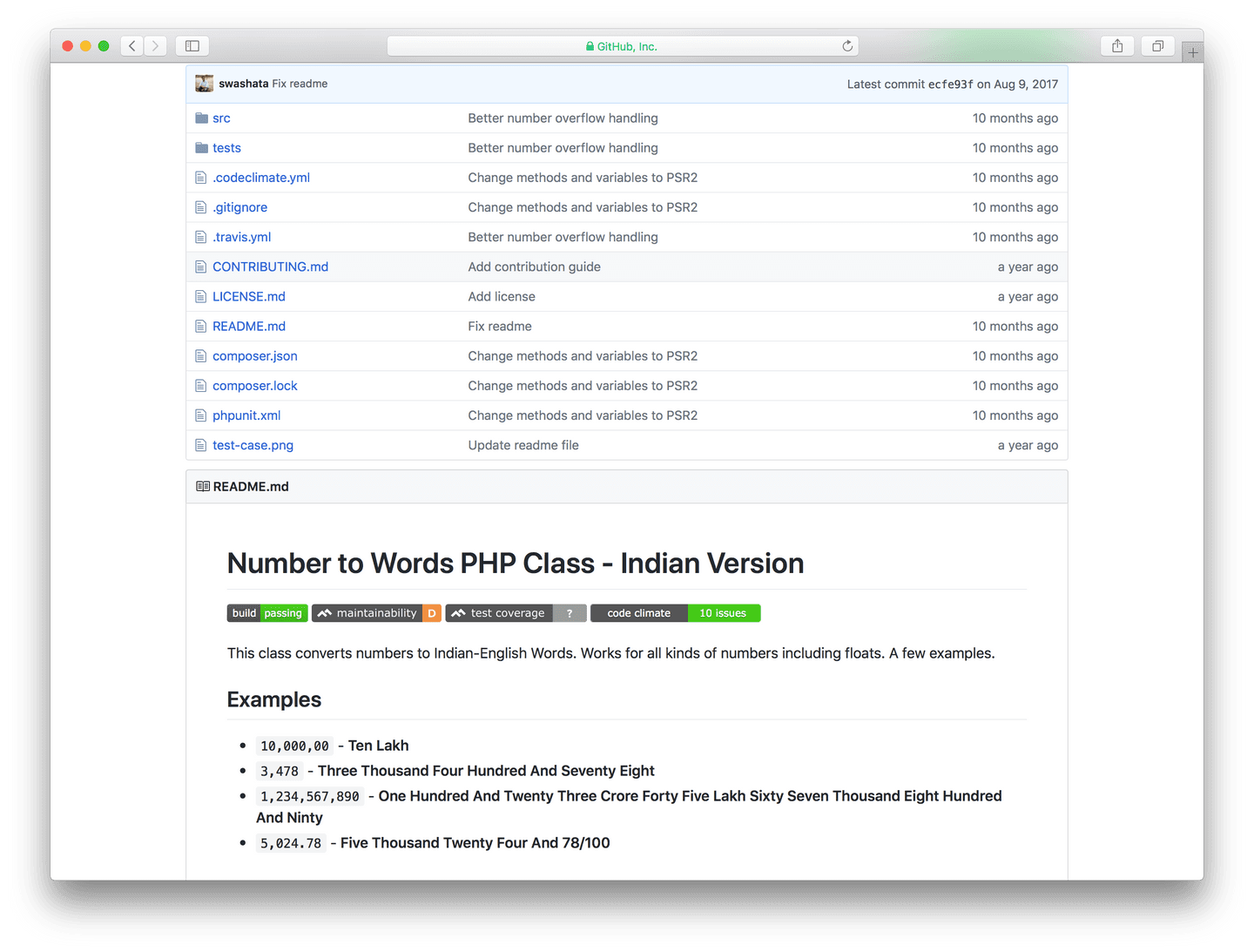Click the swashata user avatar
Screen dimensions: 1254x952
(x=205, y=84)
